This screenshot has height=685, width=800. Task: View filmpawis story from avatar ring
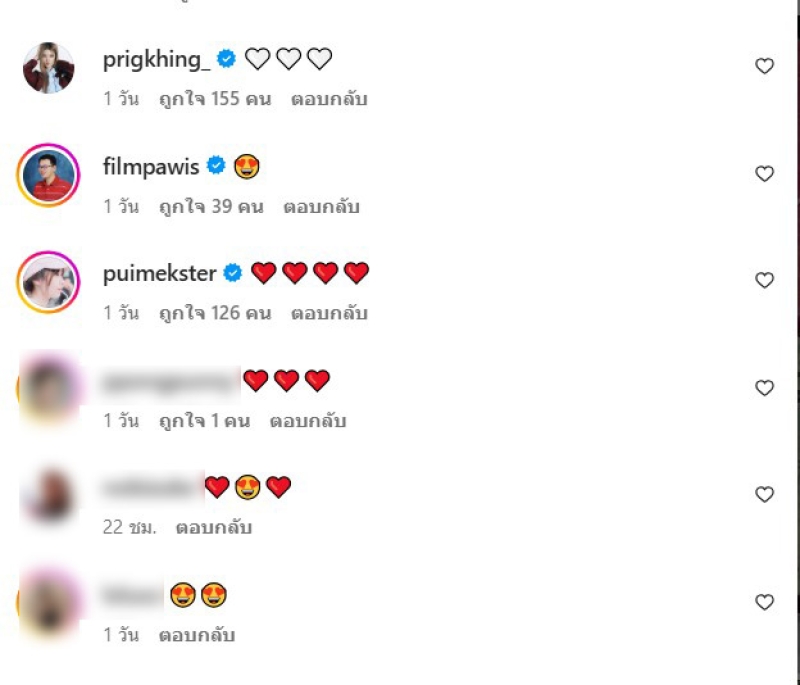[x=48, y=175]
